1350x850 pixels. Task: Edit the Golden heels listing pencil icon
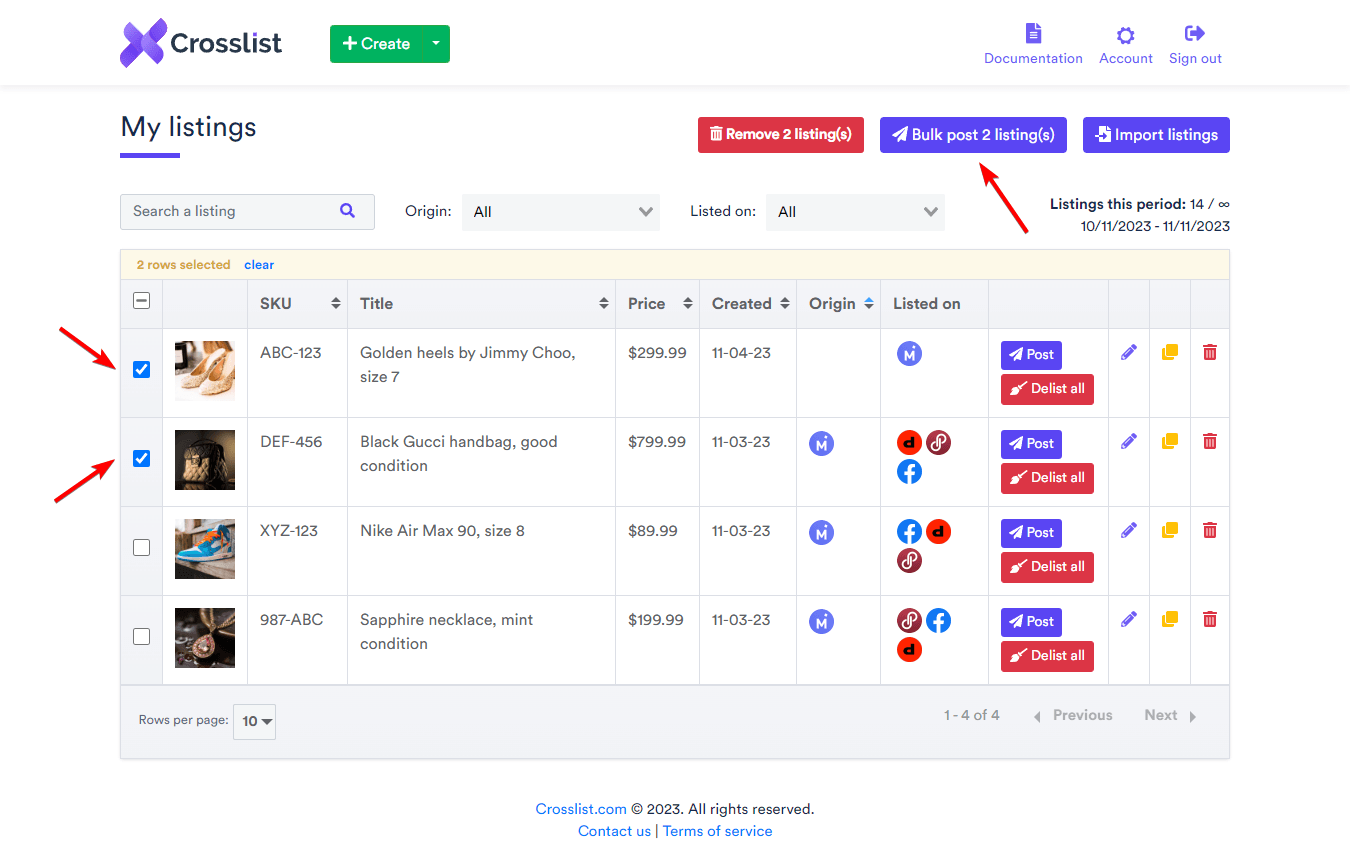tap(1129, 352)
